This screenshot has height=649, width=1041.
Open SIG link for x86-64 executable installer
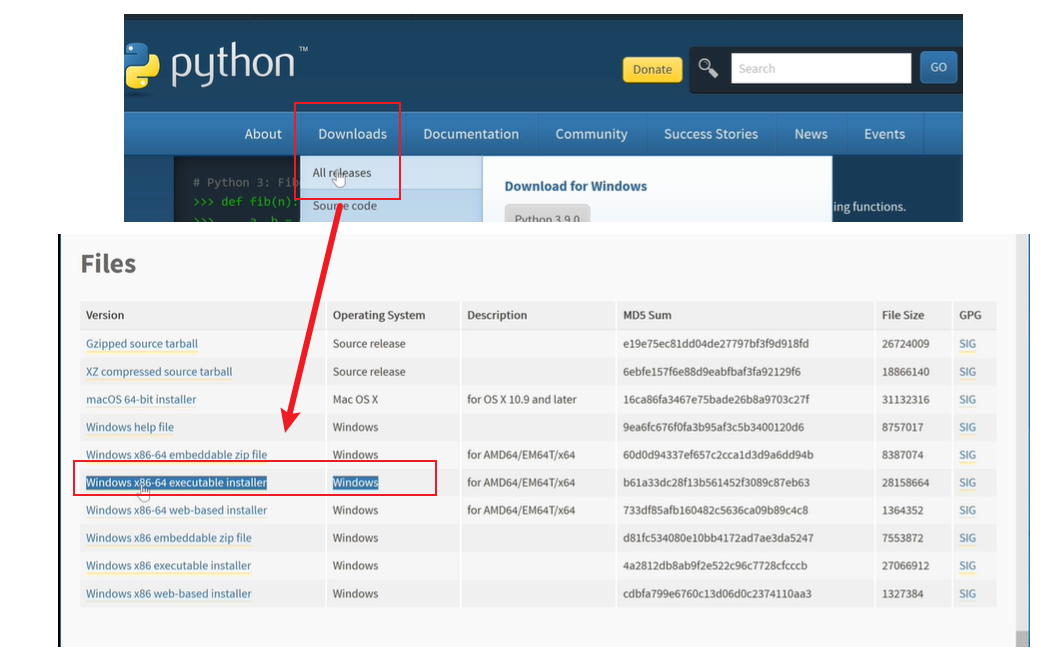[x=967, y=482]
